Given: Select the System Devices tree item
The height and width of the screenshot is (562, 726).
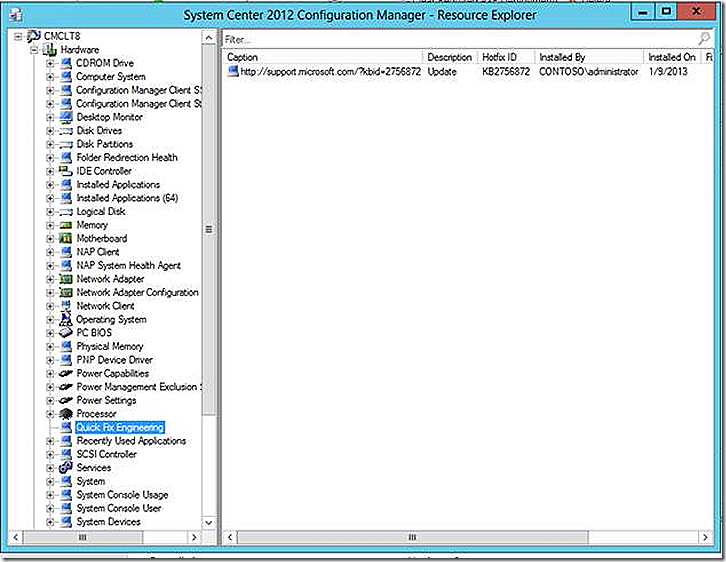Looking at the screenshot, I should tap(108, 522).
